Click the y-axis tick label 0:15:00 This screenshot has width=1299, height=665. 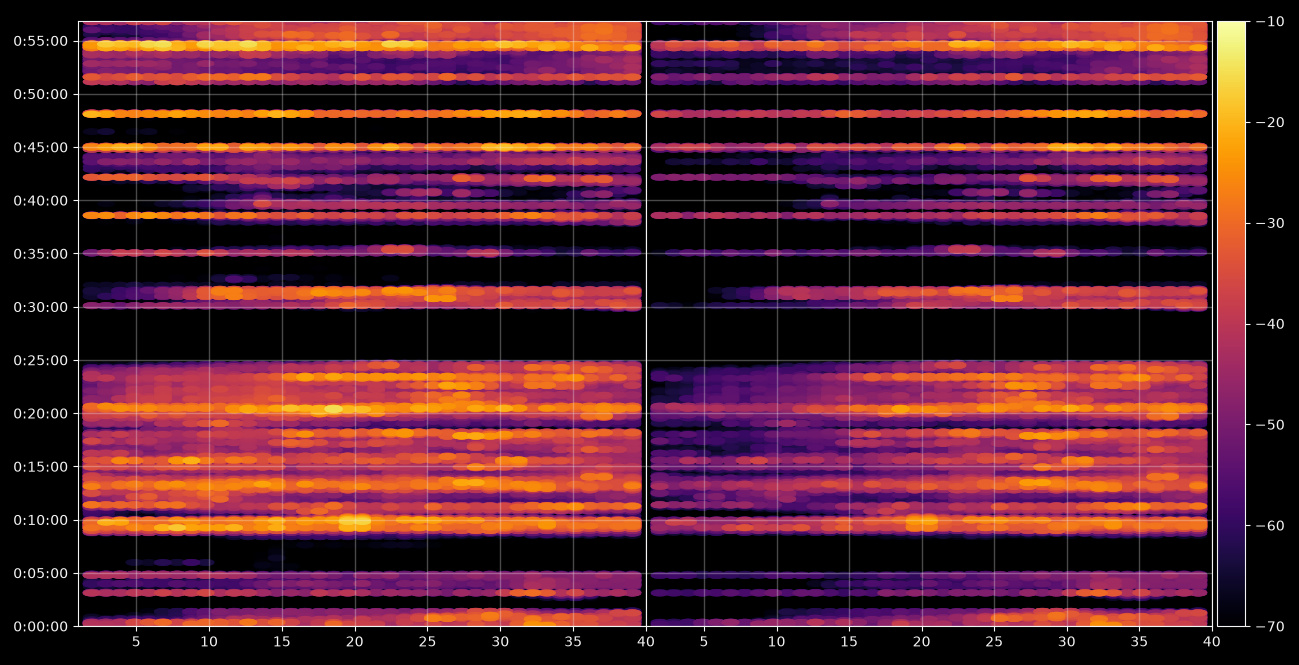pos(40,467)
